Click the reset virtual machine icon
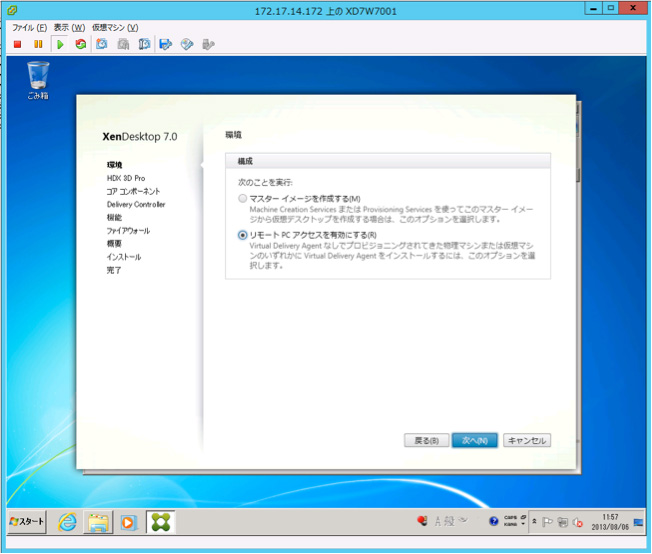Screen dimensions: 652x554 pos(81,44)
